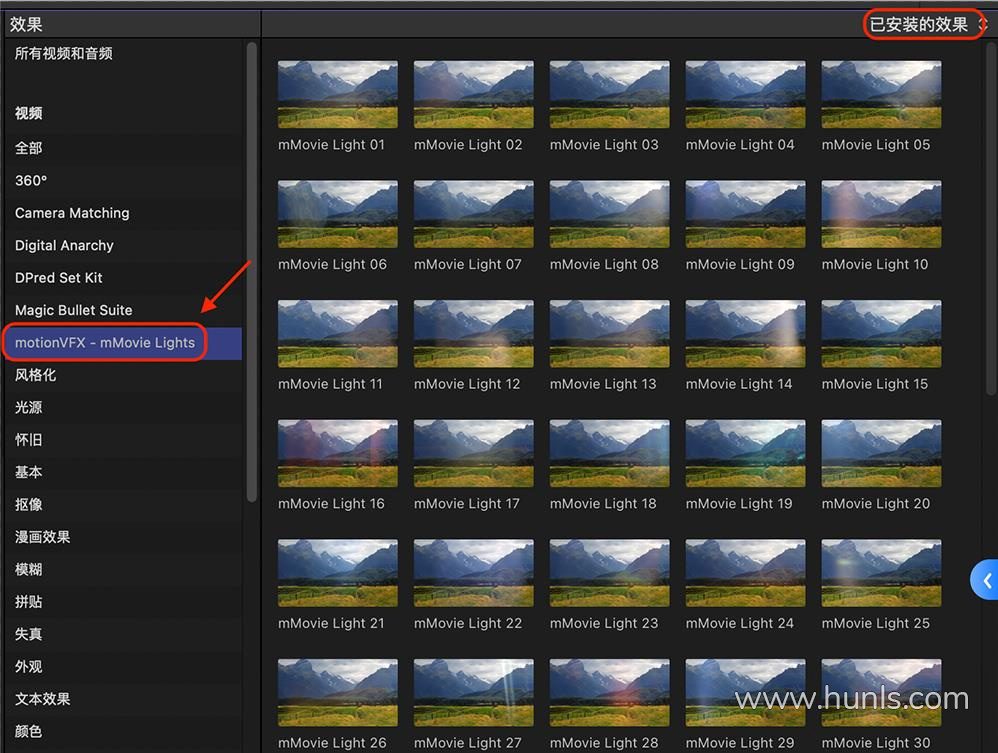
Task: Select mMovie Light 08 effect thumbnail
Action: click(610, 214)
